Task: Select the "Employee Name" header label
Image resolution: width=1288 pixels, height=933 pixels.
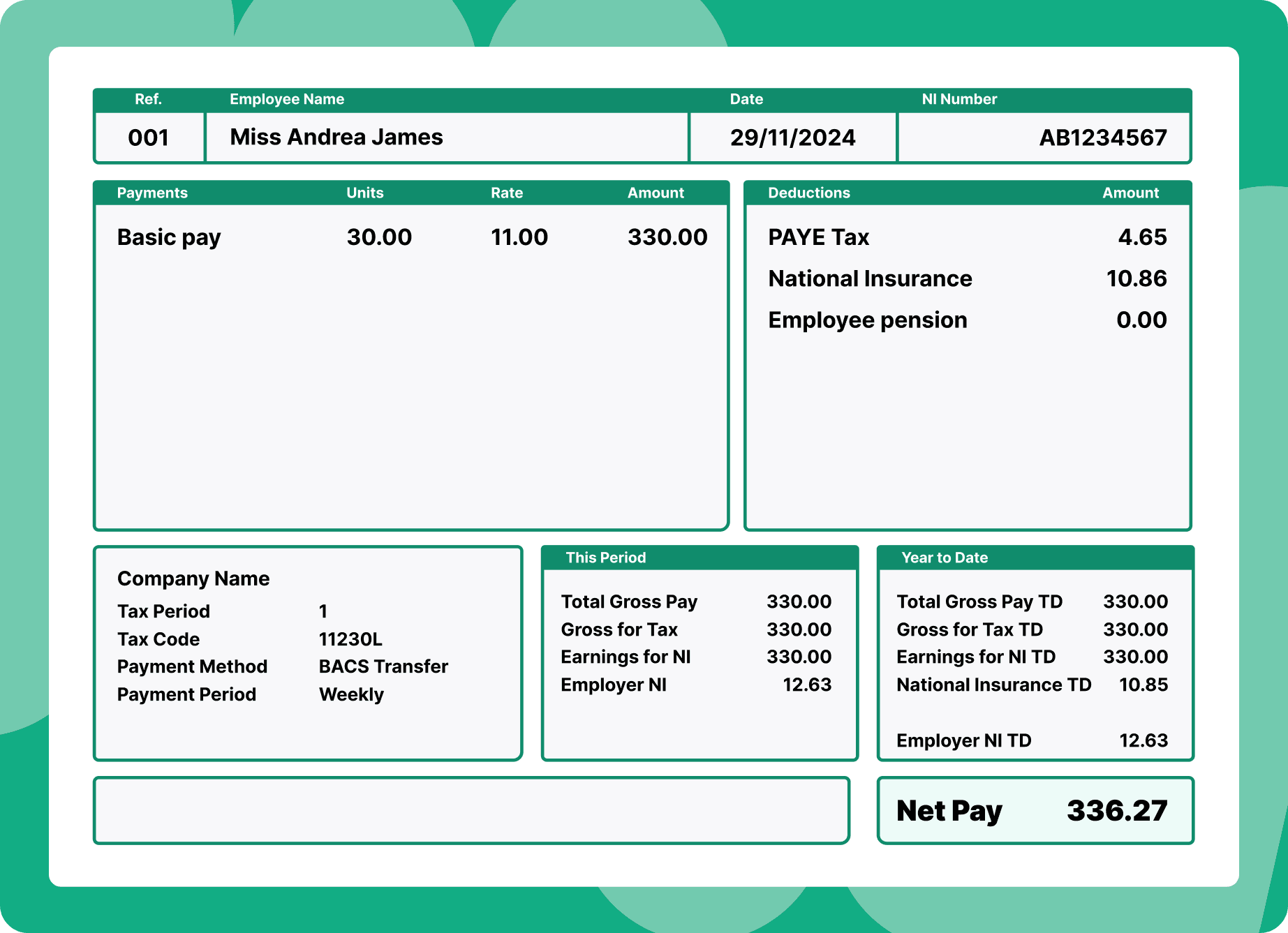Action: 287,99
